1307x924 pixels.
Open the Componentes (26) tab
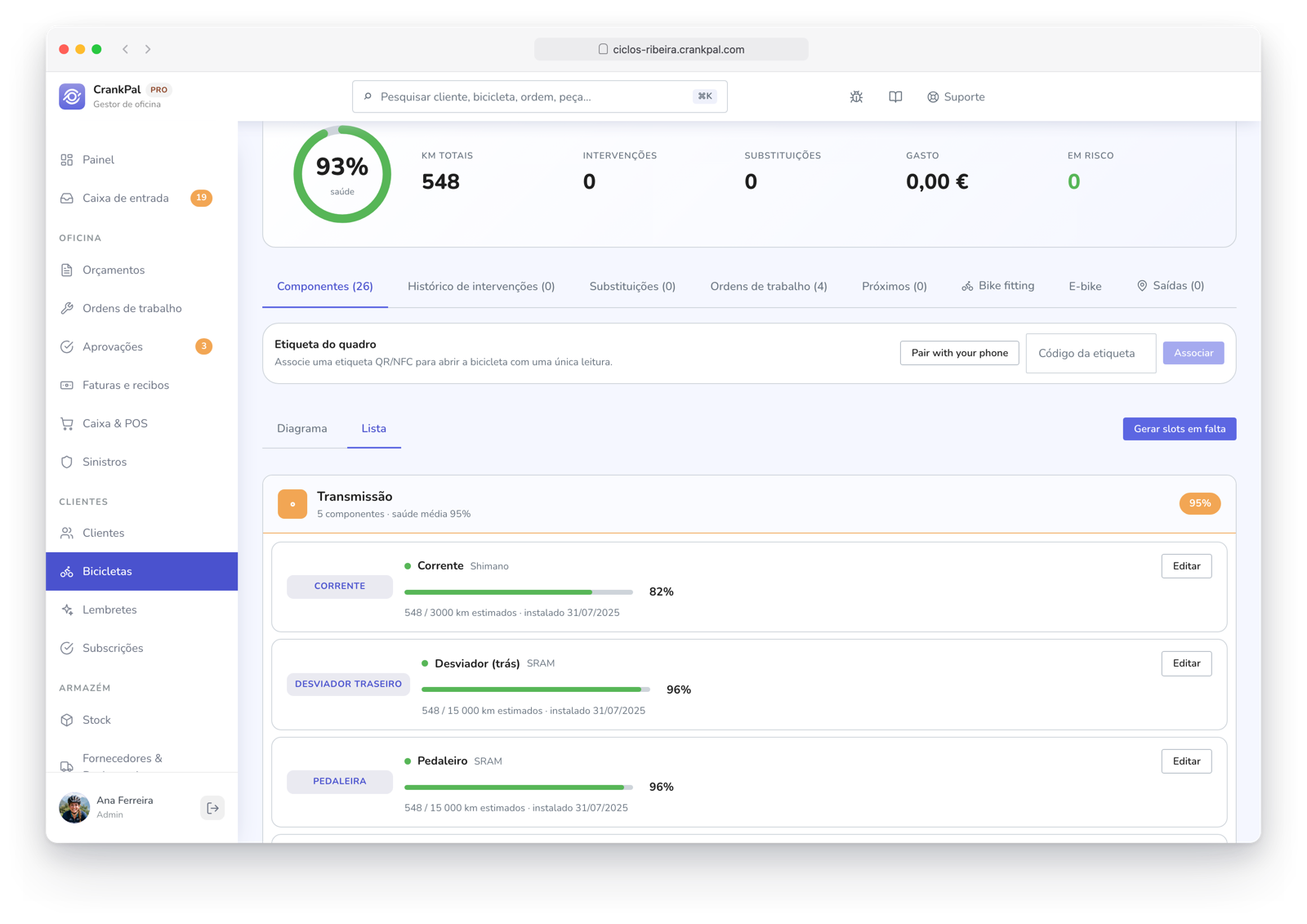[x=325, y=286]
